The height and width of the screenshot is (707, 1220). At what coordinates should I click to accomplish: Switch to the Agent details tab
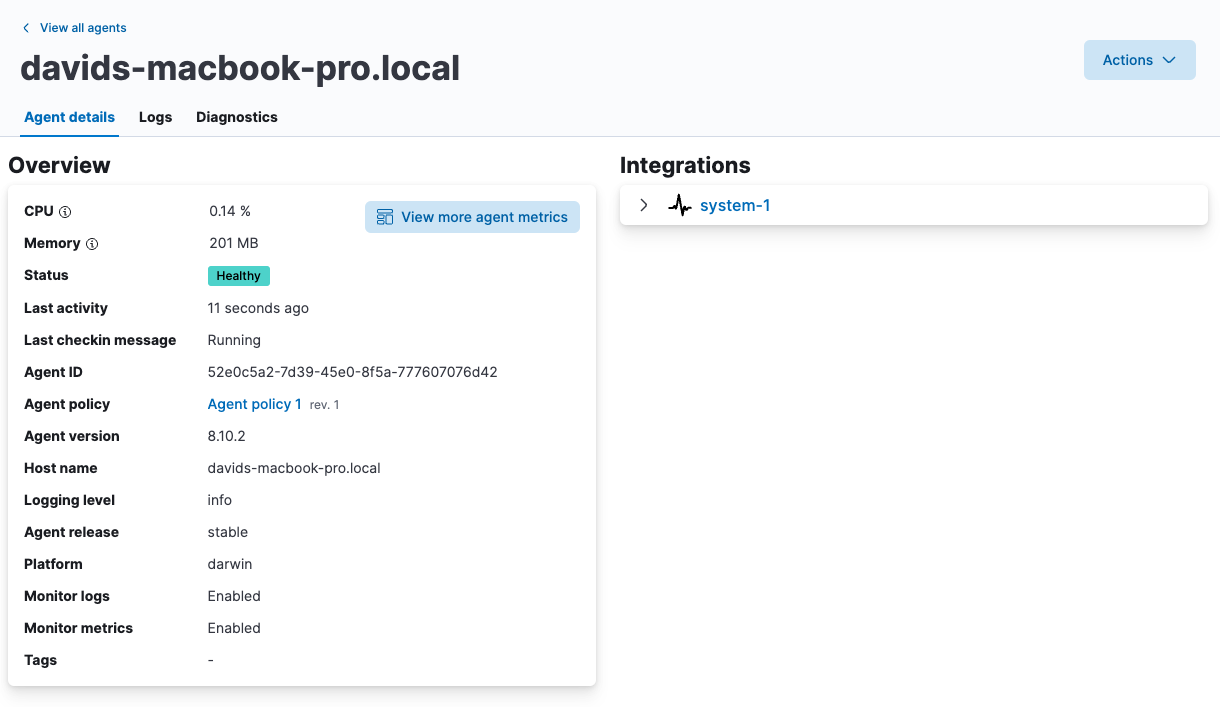pyautogui.click(x=70, y=117)
